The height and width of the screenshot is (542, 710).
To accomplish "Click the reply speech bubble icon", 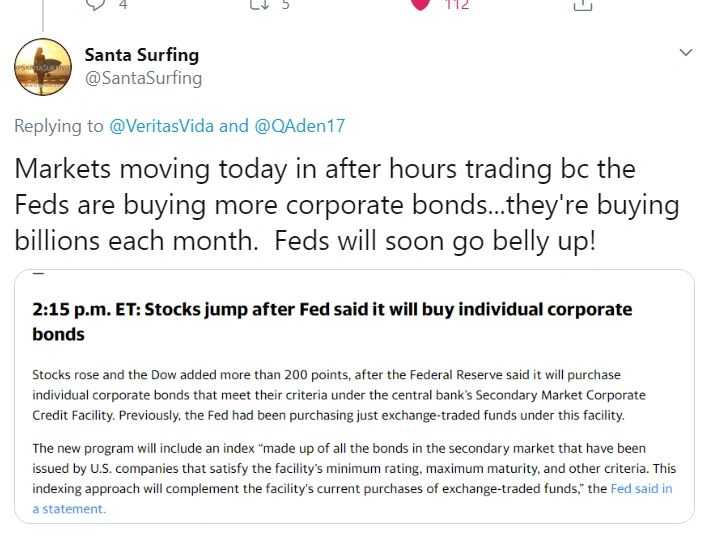I will pyautogui.click(x=96, y=3).
